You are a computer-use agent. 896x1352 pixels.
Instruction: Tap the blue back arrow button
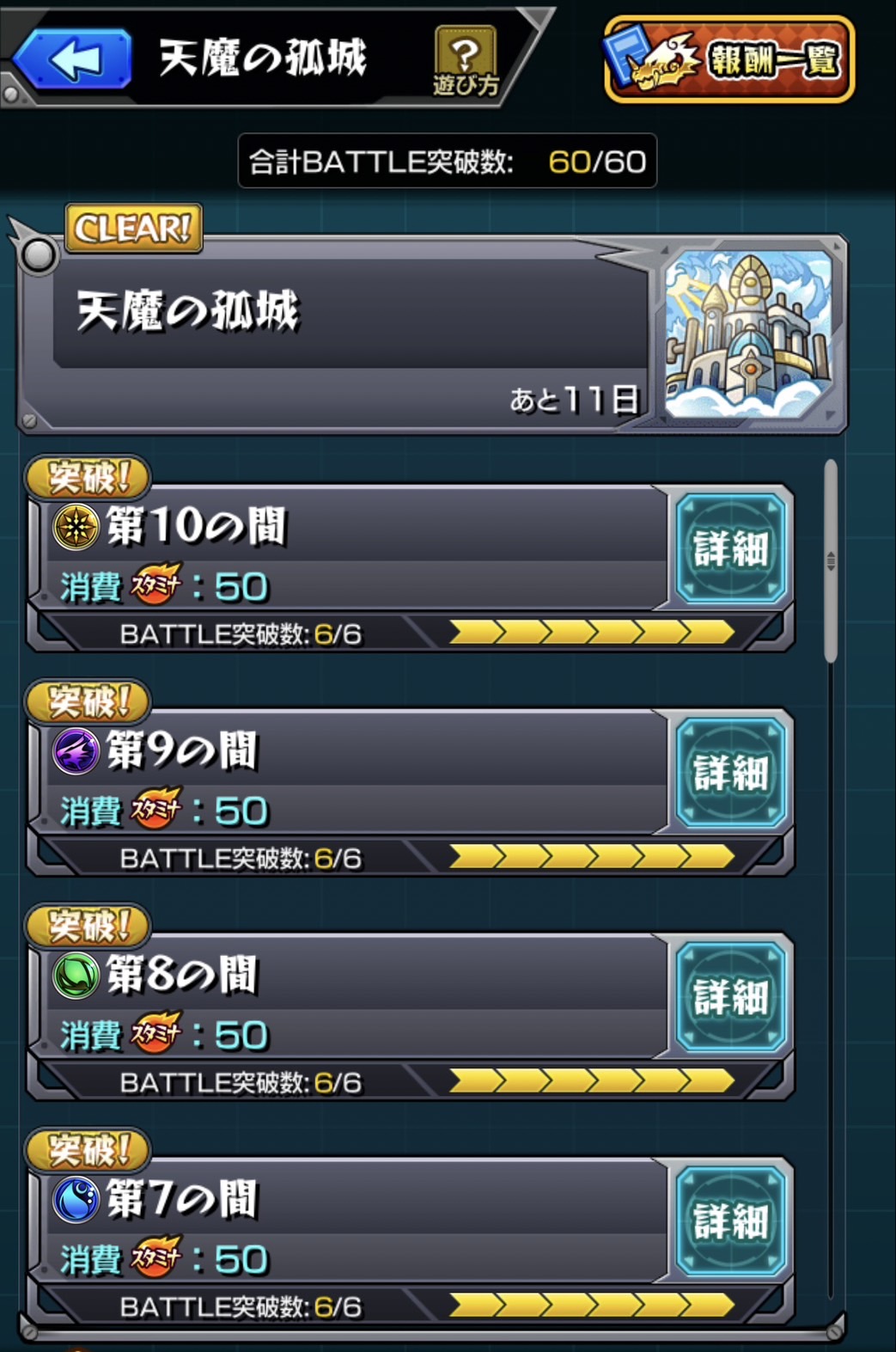point(75,59)
